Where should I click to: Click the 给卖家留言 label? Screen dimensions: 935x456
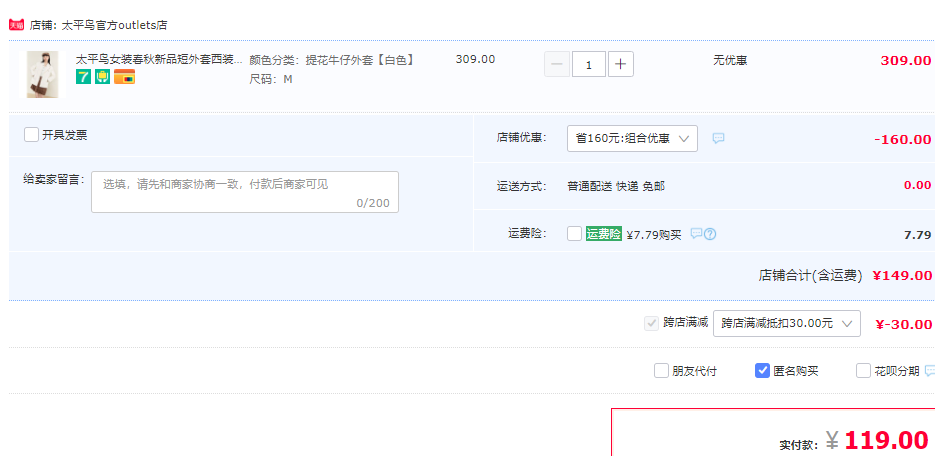click(54, 179)
